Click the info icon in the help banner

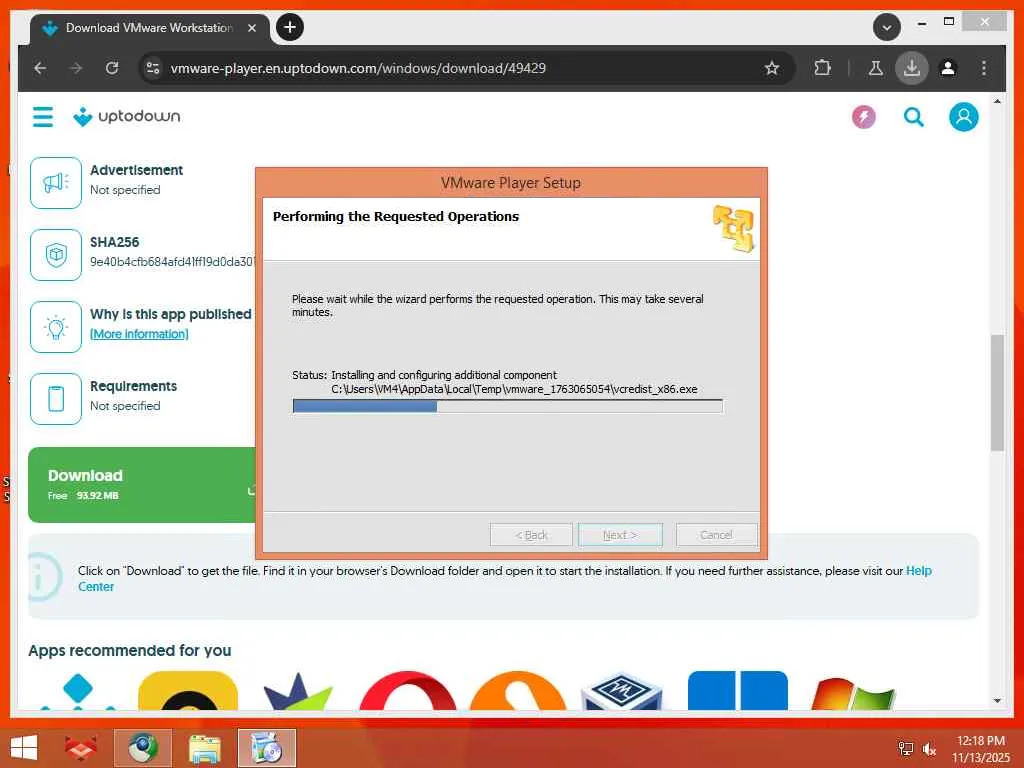(45, 577)
